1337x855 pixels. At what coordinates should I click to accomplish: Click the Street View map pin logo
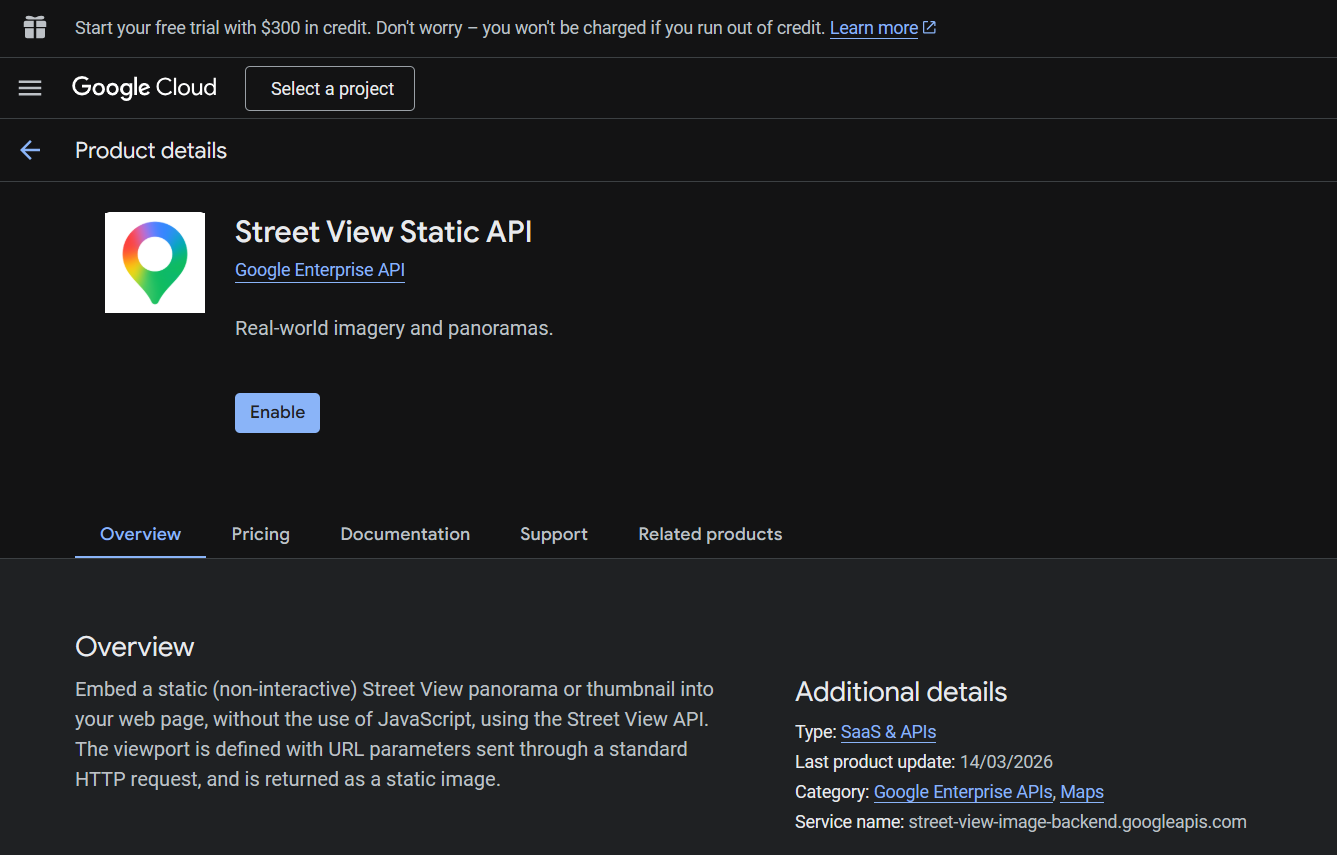tap(155, 262)
